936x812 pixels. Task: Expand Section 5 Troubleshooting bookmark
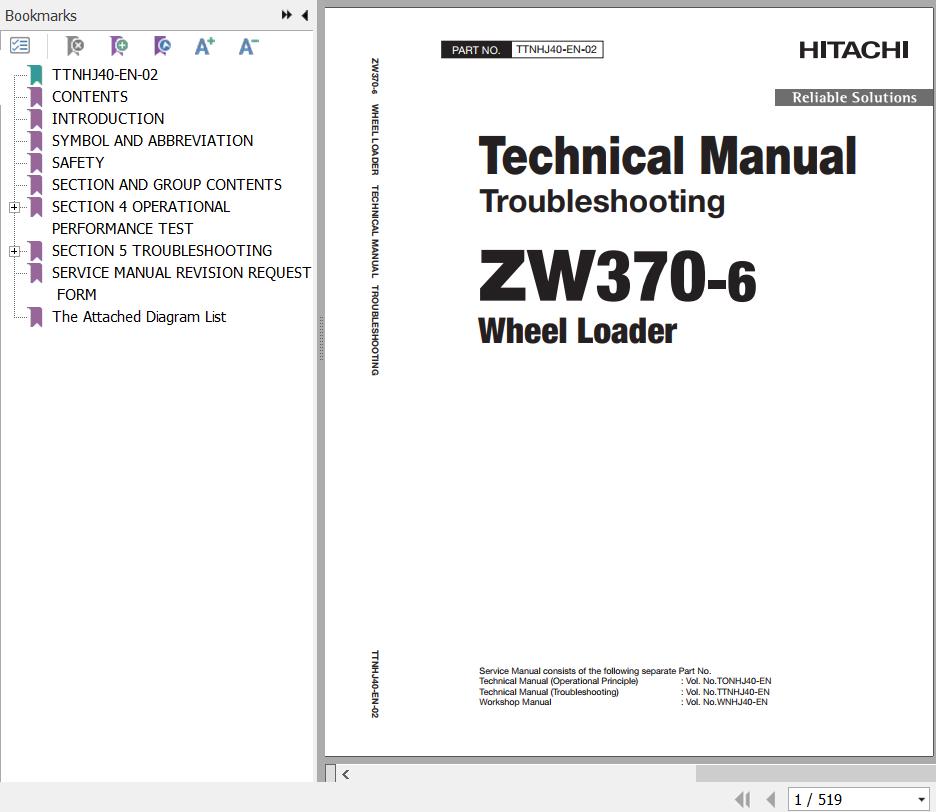pyautogui.click(x=14, y=251)
